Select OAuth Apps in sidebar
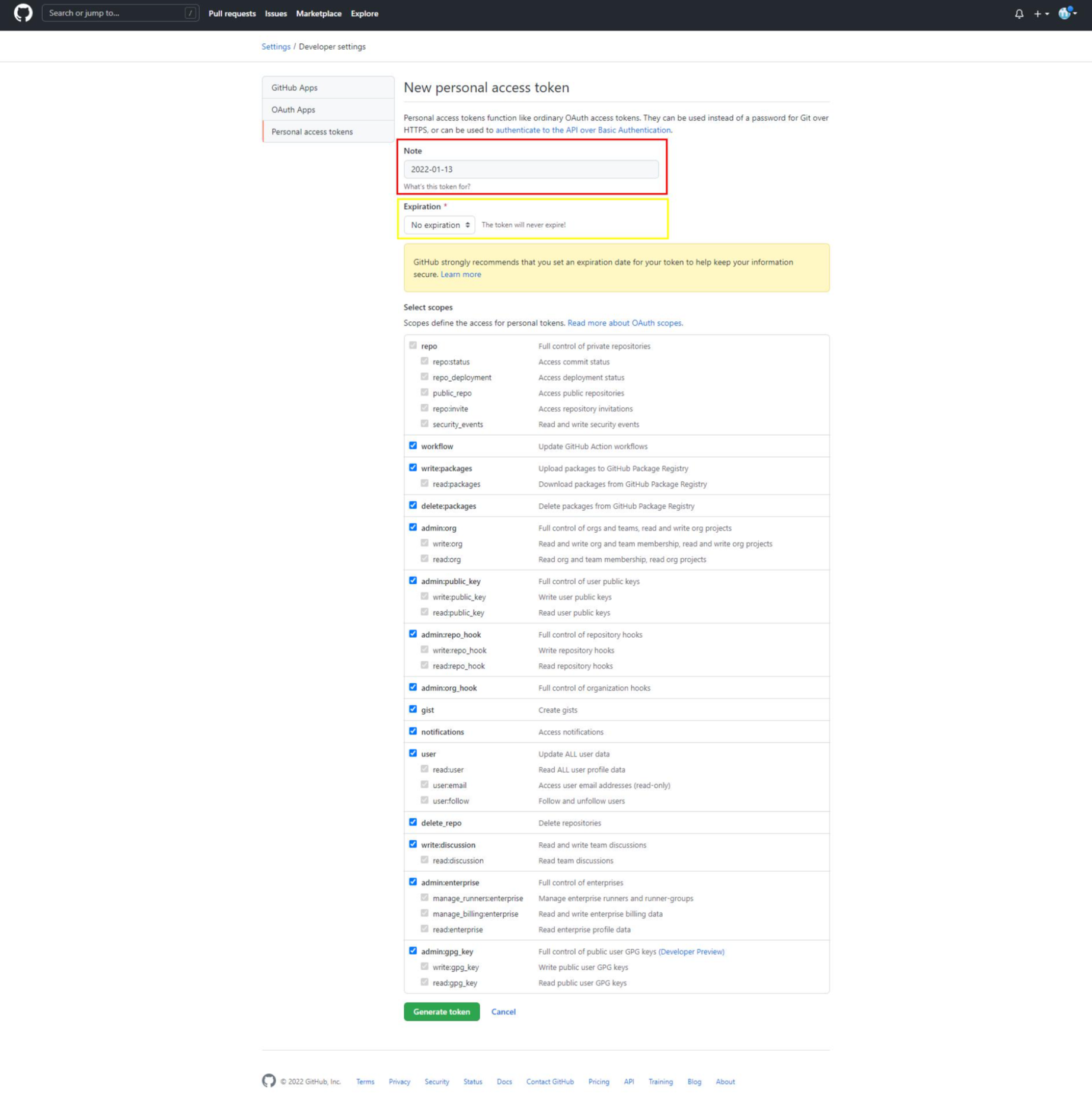The image size is (1092, 1100). pos(328,110)
